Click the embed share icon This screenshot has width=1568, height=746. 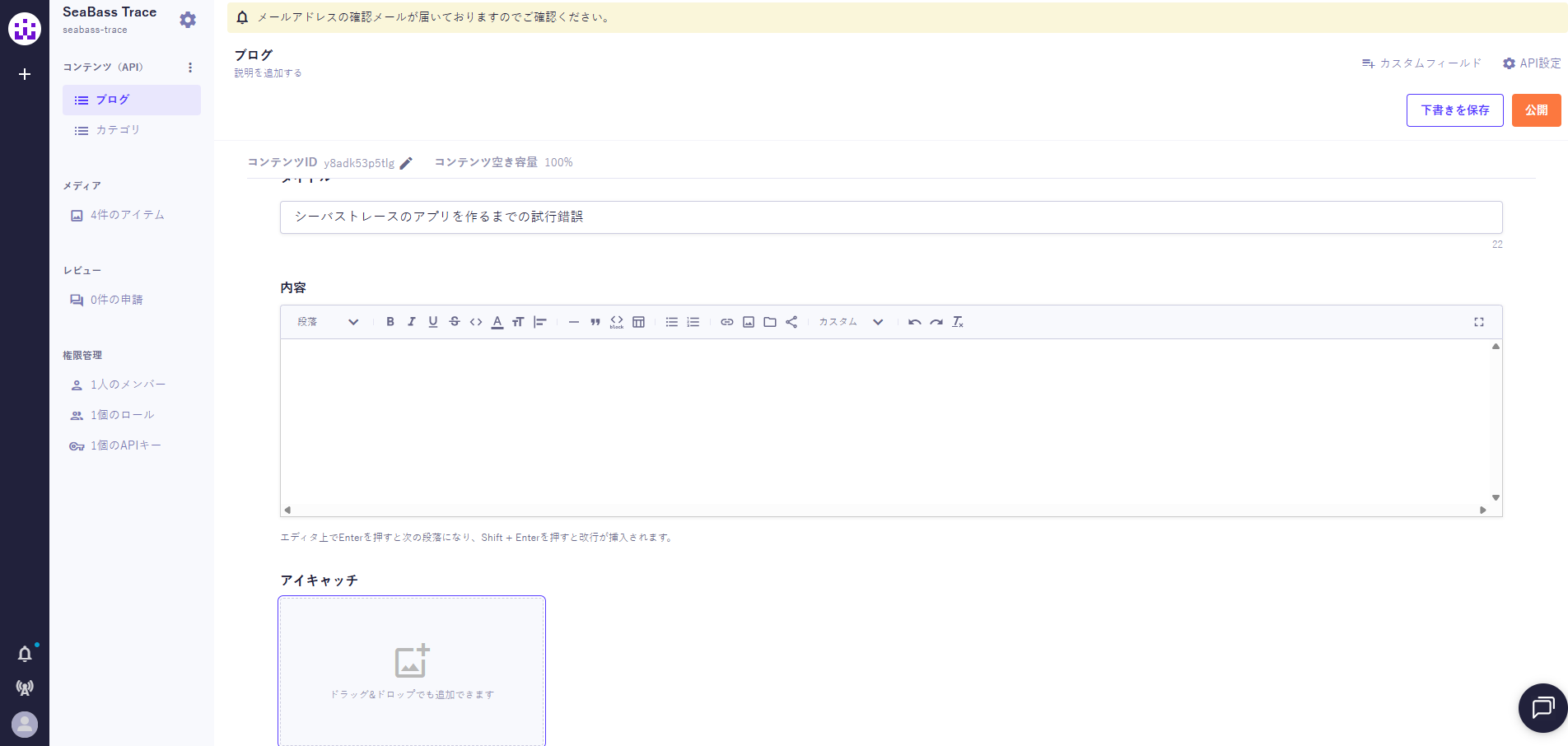point(791,322)
